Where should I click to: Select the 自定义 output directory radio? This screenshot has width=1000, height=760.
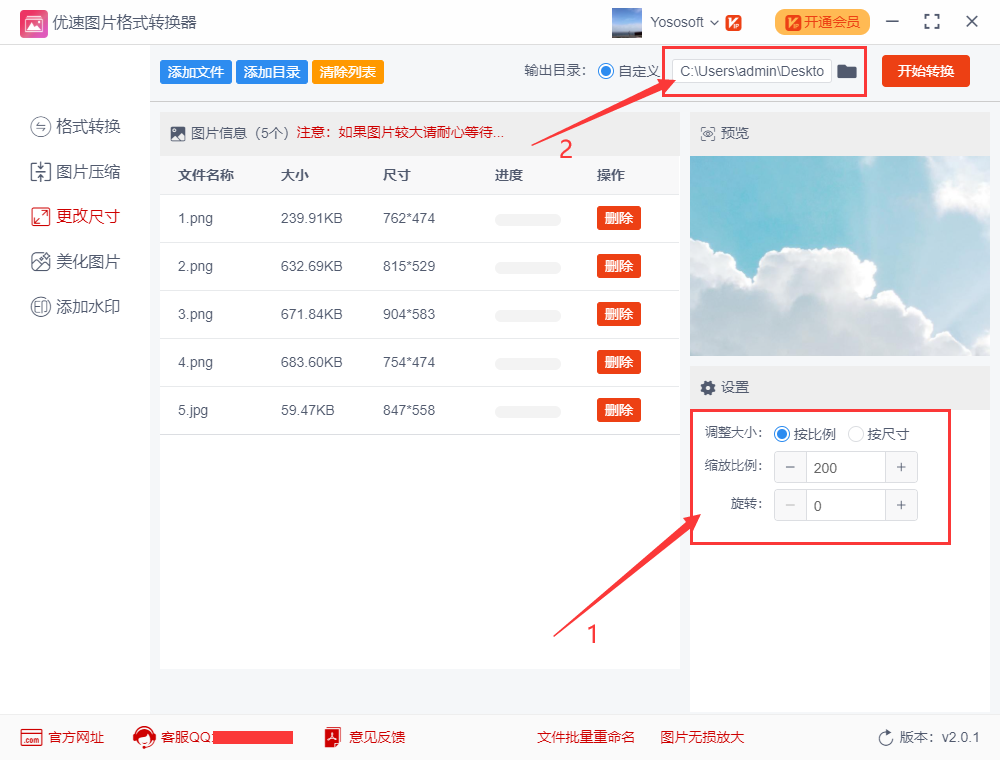(605, 71)
